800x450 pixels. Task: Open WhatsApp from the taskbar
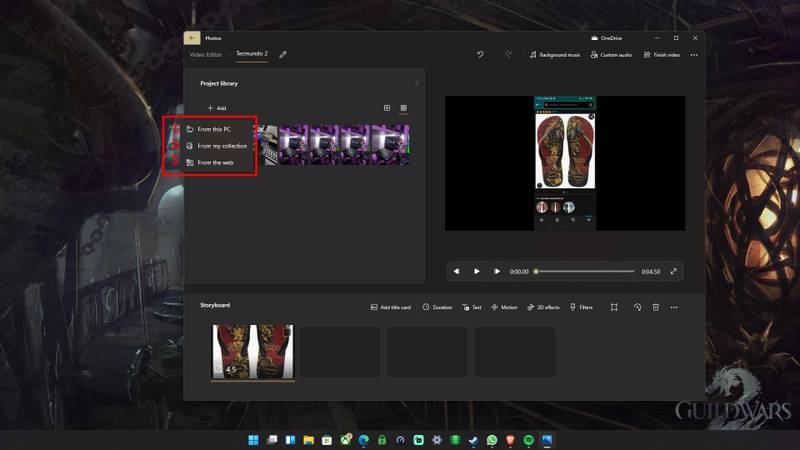coord(492,440)
